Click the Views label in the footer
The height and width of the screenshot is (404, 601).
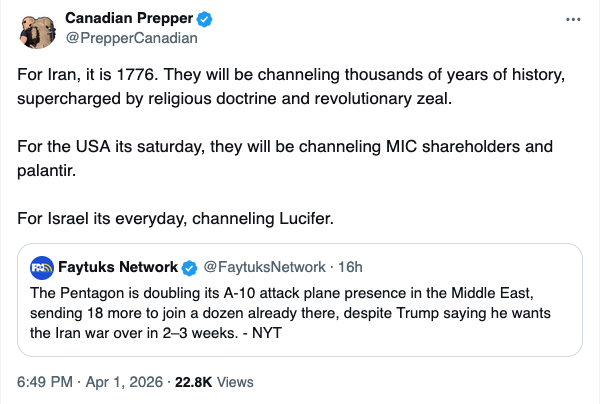(235, 381)
